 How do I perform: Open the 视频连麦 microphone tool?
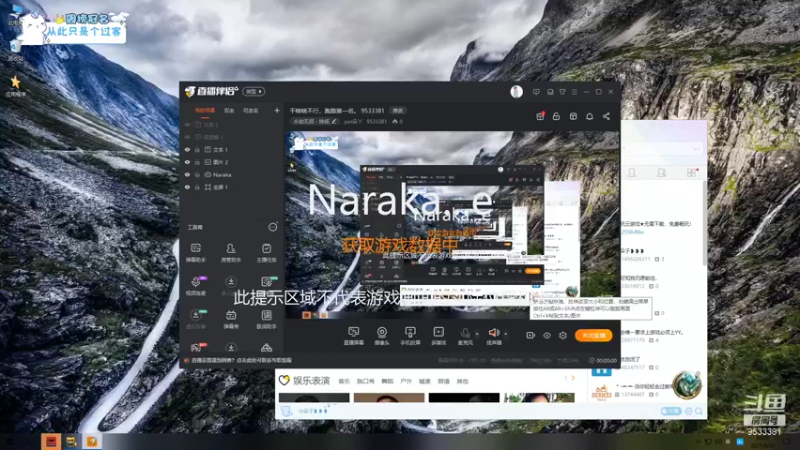tap(195, 286)
